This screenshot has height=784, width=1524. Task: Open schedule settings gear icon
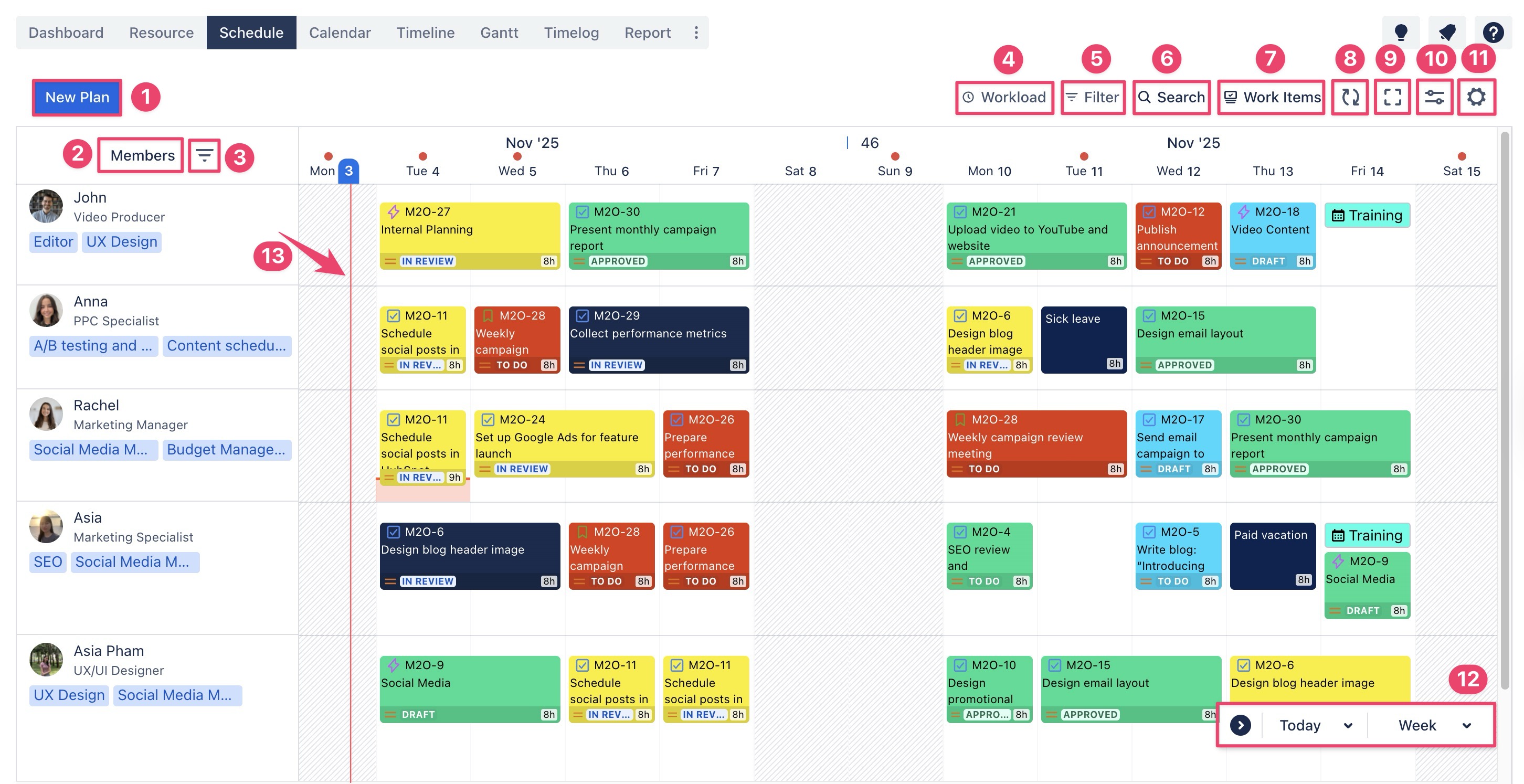click(x=1476, y=97)
